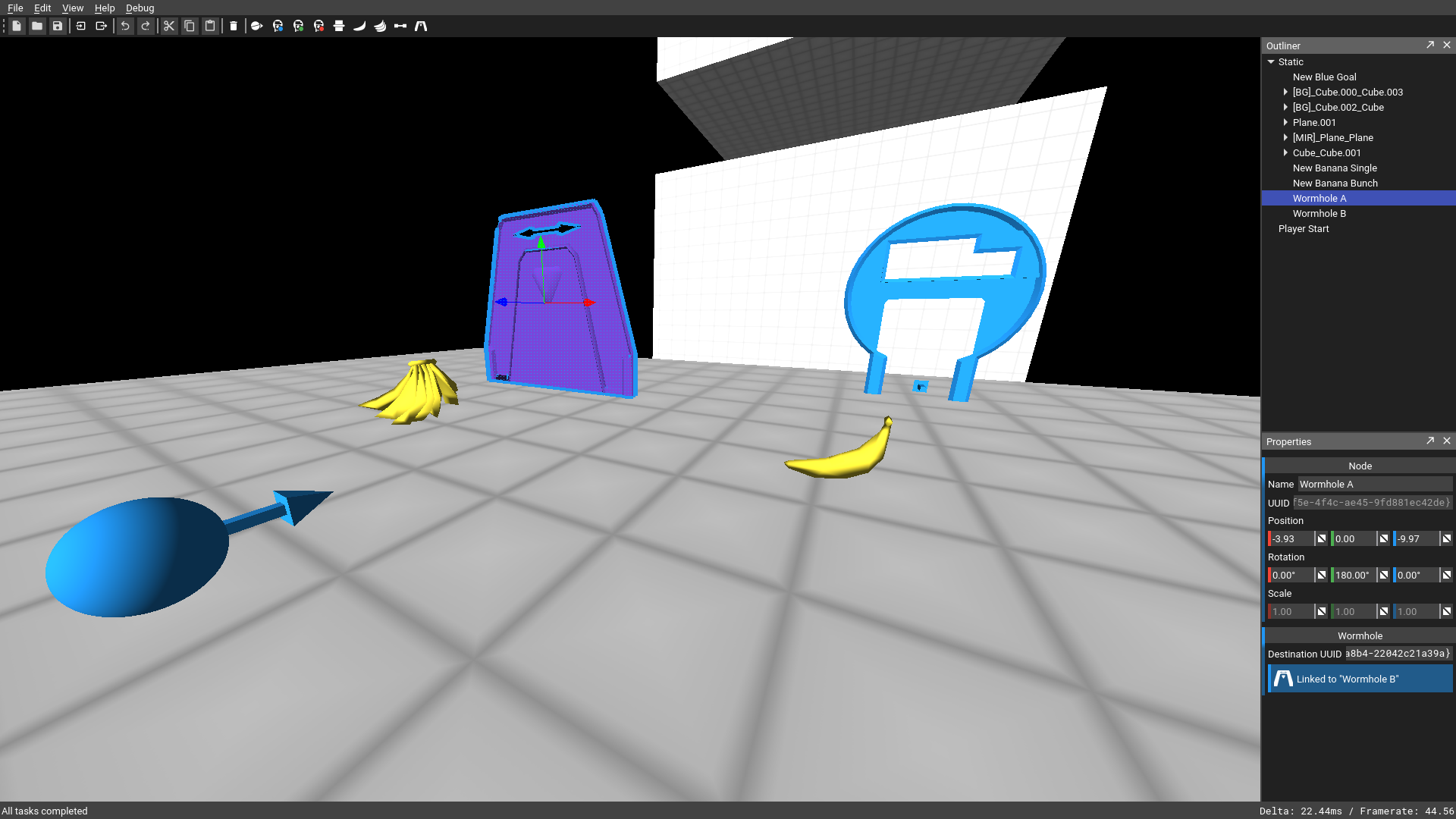Click the Rotation Y 180.00° field

pyautogui.click(x=1354, y=575)
